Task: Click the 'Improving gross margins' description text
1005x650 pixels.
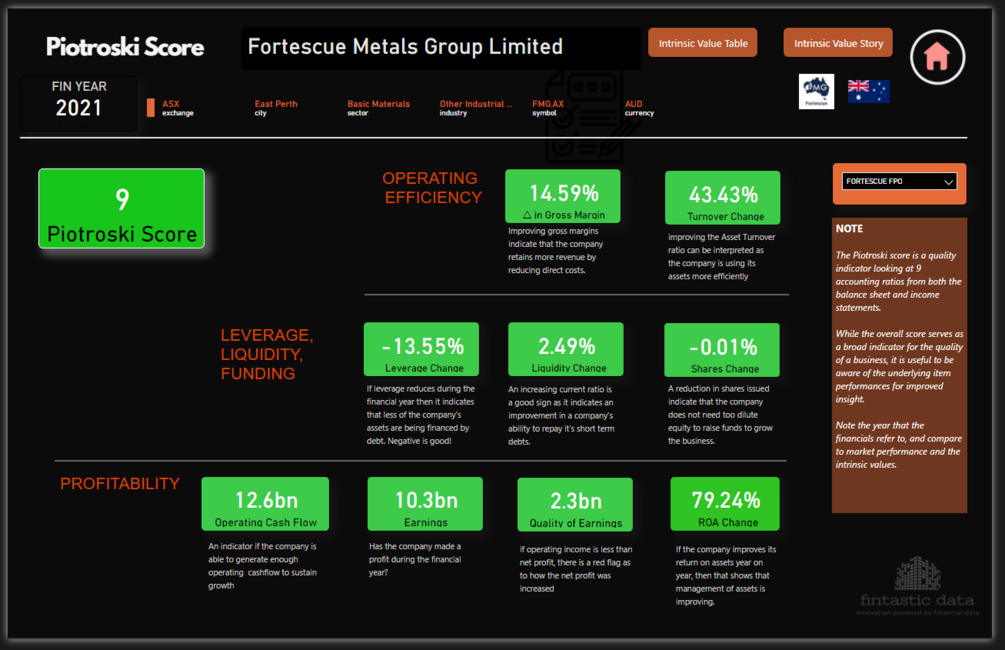Action: click(556, 251)
